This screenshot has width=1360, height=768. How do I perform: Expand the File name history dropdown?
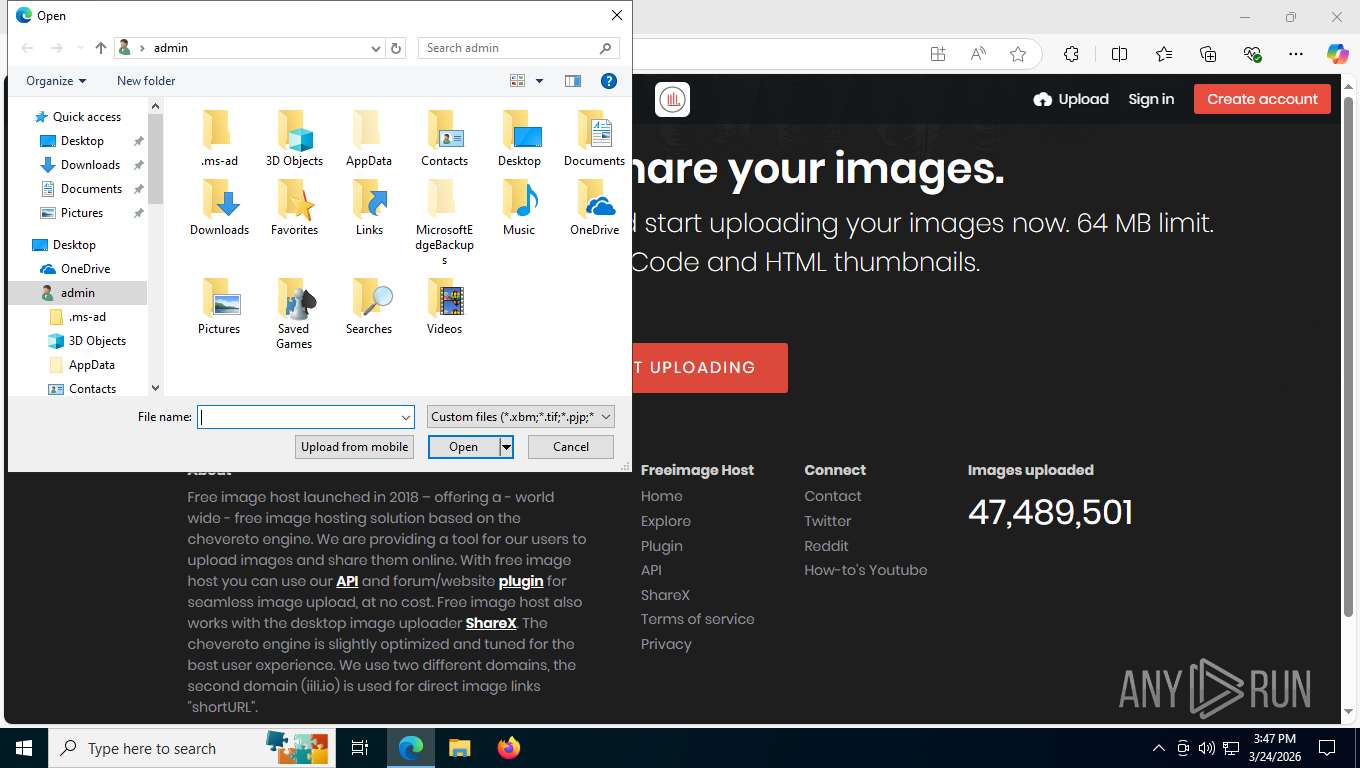[406, 417]
